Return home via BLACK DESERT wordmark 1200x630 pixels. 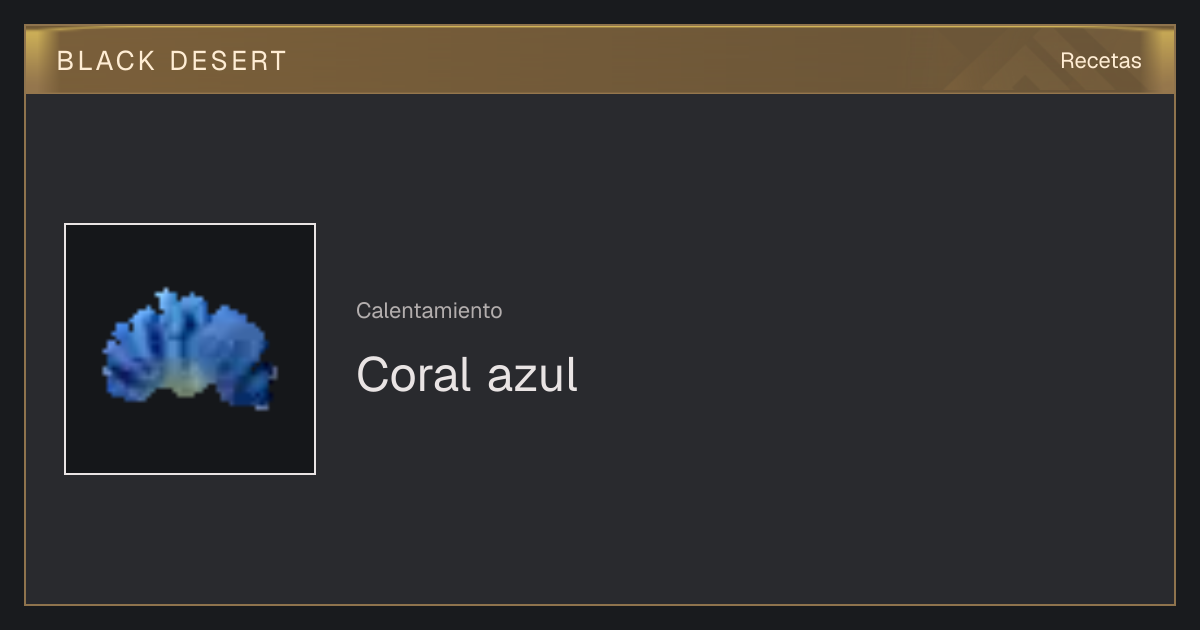(172, 61)
